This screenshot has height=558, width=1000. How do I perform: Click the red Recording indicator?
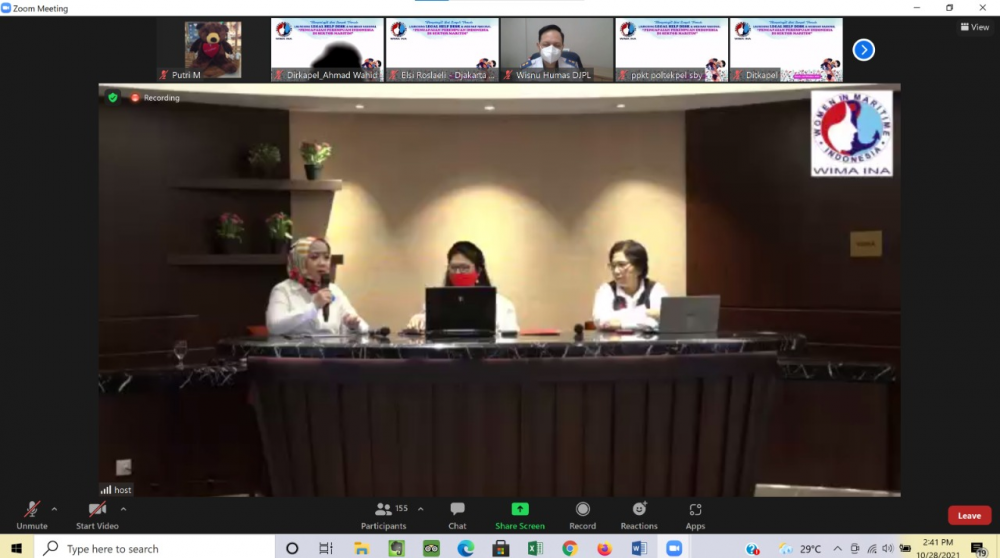156,98
